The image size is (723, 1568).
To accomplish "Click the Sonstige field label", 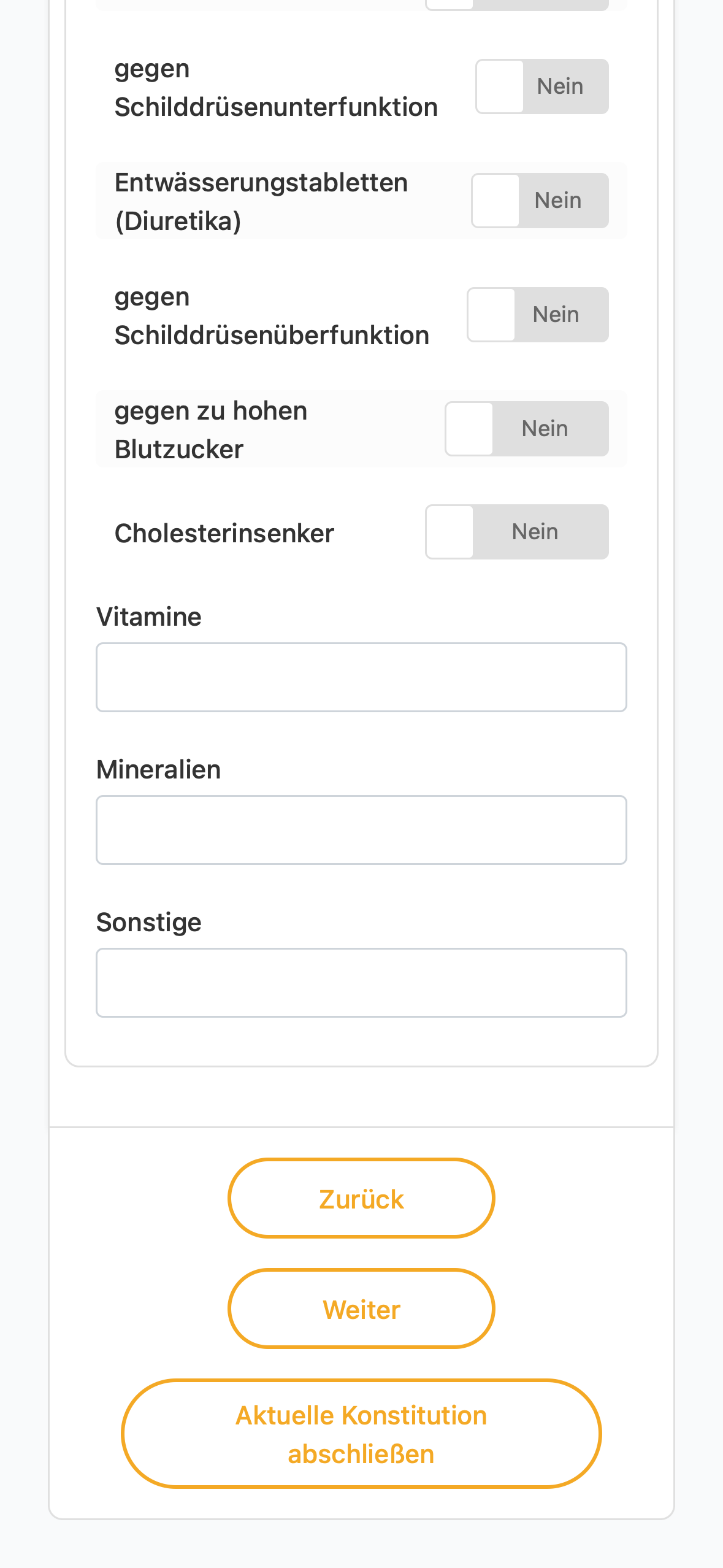I will coord(149,922).
